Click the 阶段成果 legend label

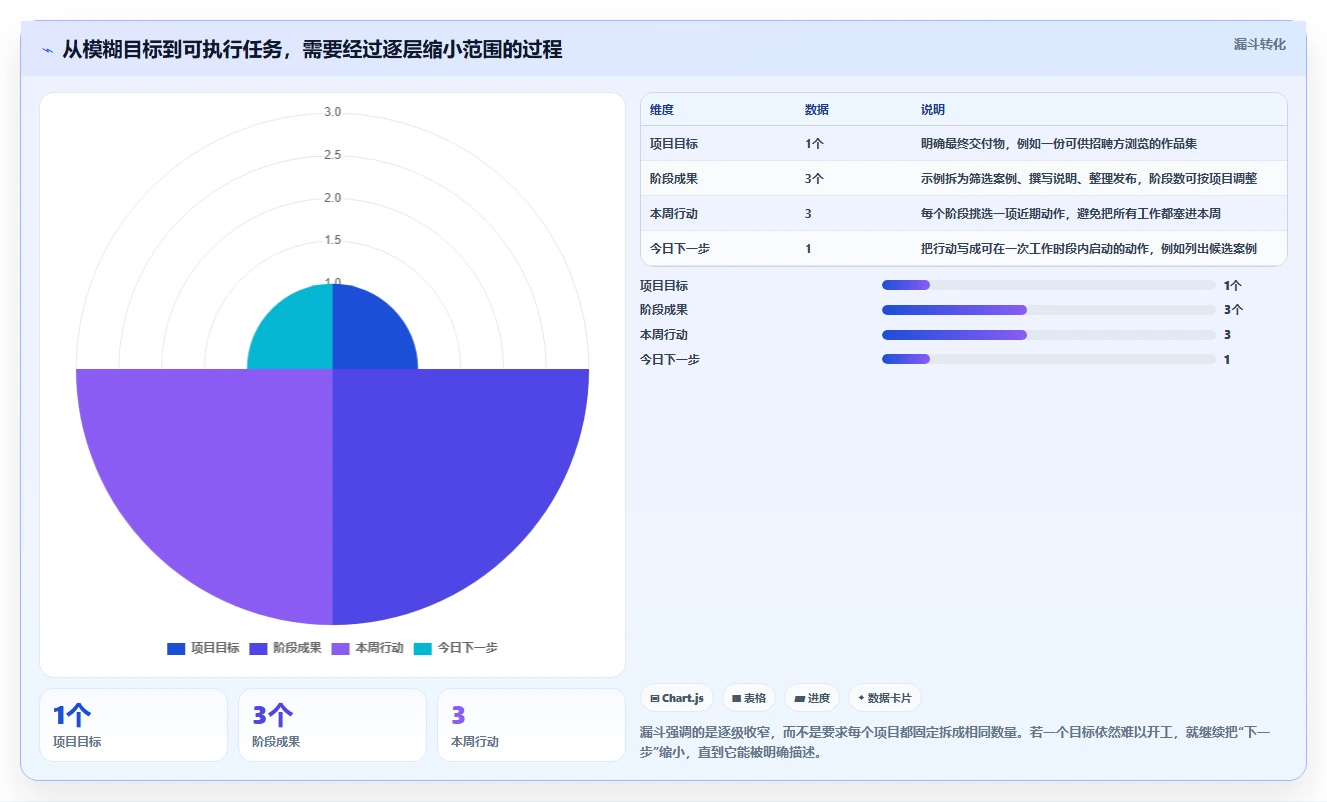click(297, 648)
